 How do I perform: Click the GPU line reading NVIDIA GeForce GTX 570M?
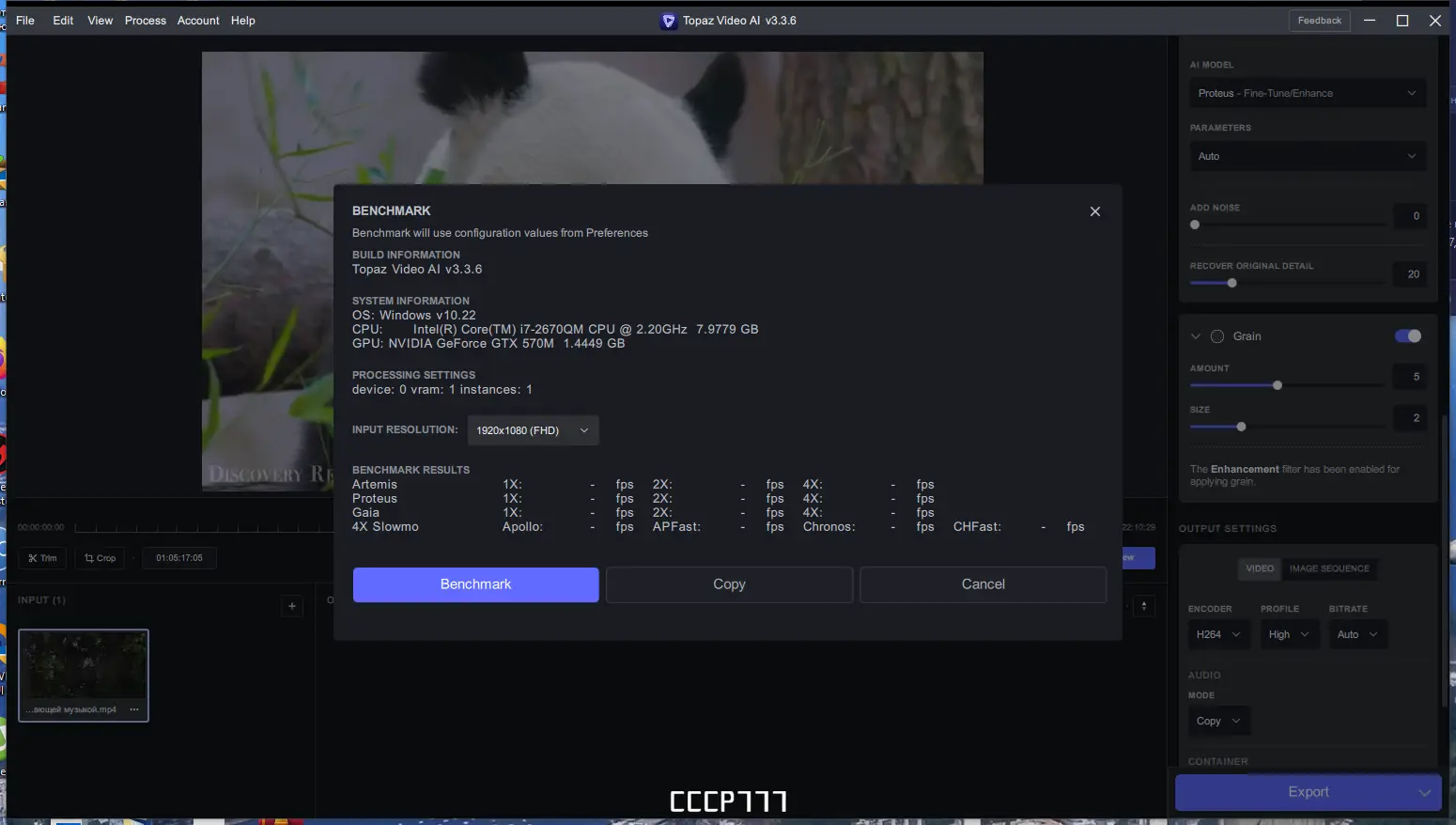click(x=488, y=344)
